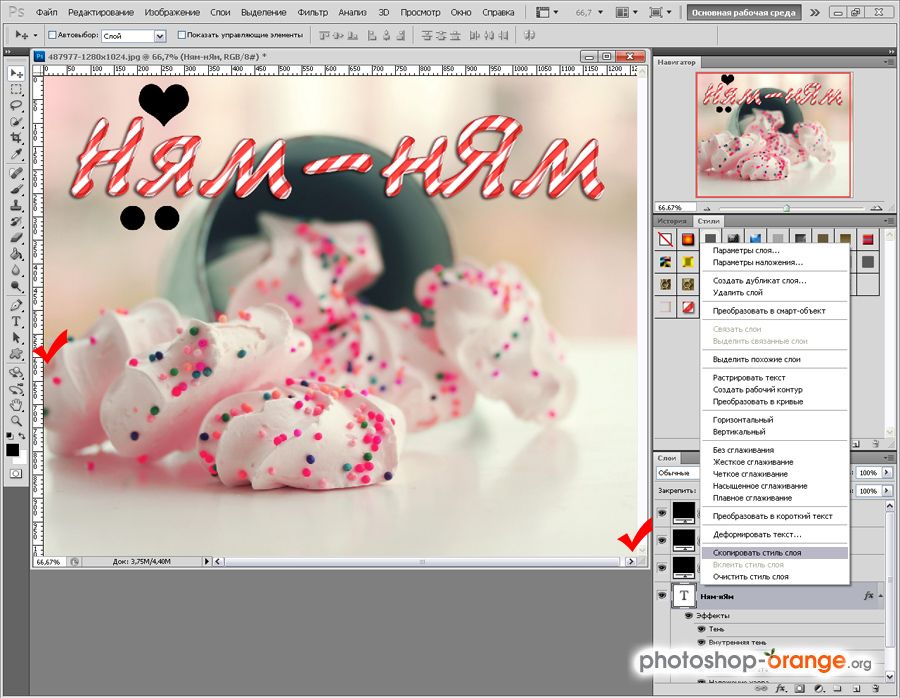Select the Lasso tool

pos(16,106)
